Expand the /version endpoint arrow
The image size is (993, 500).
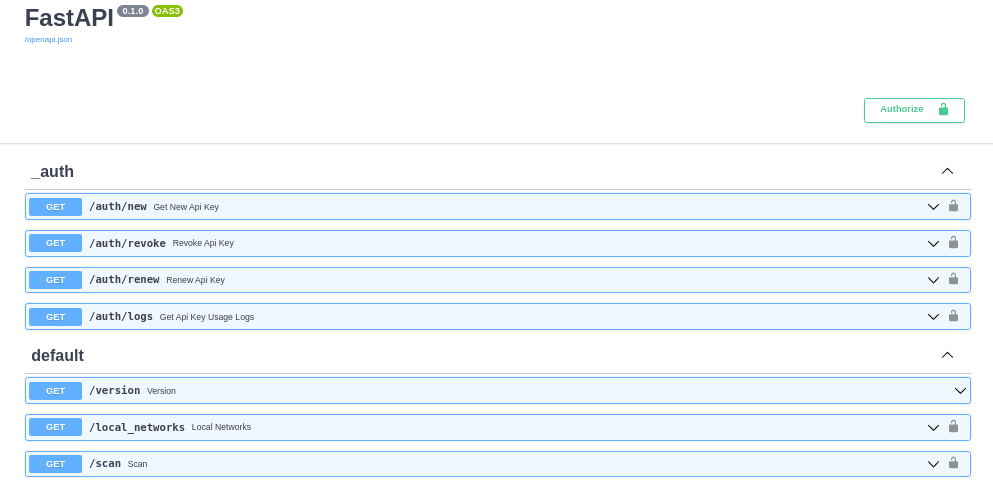[x=960, y=390]
